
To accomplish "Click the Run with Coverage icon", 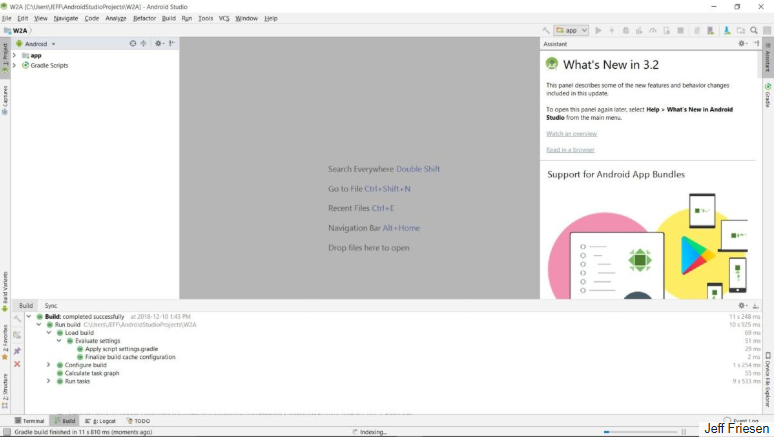I will pos(639,30).
